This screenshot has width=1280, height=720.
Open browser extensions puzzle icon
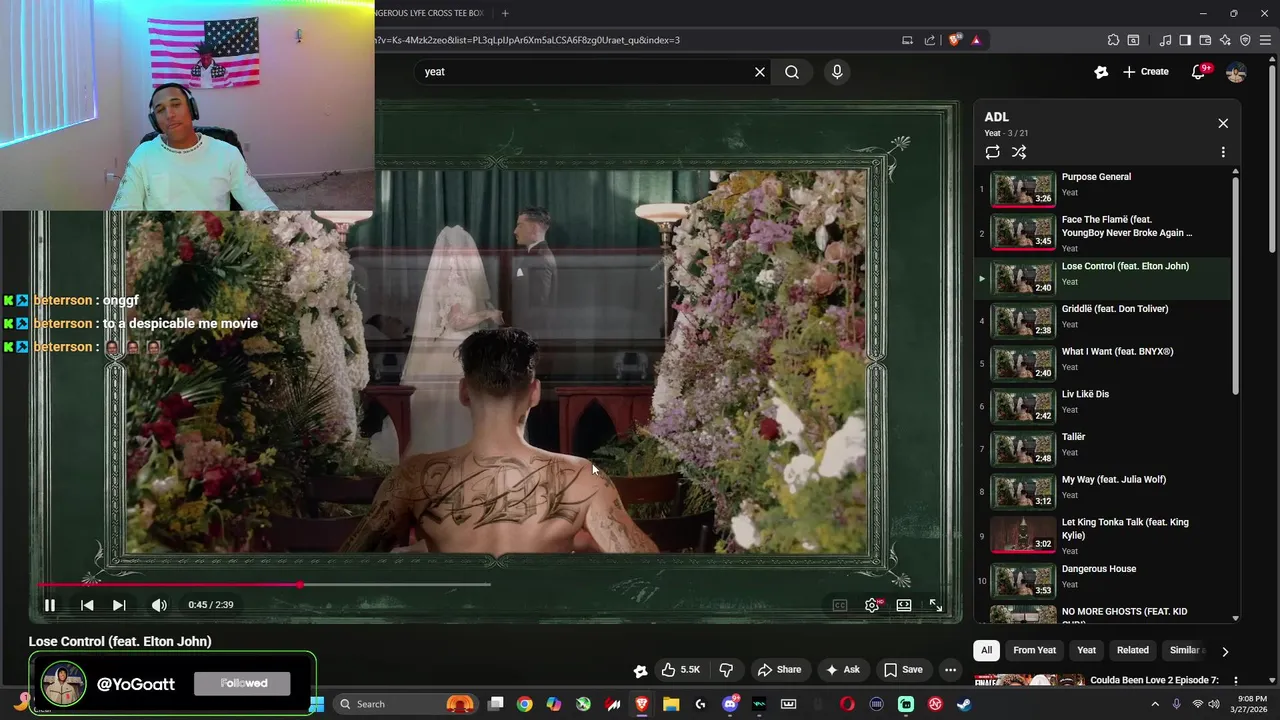point(1113,40)
